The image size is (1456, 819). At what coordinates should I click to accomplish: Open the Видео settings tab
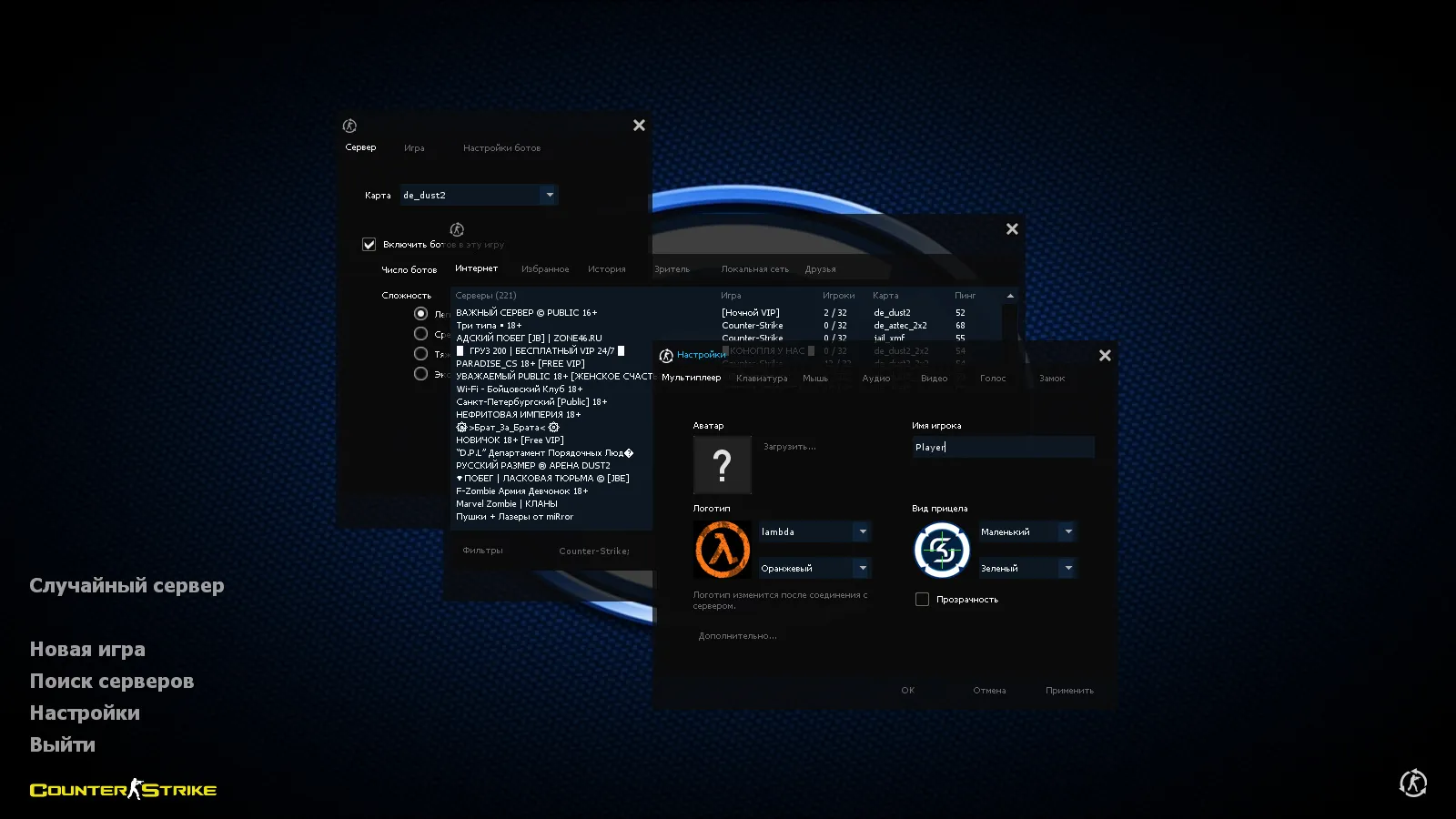pyautogui.click(x=934, y=379)
